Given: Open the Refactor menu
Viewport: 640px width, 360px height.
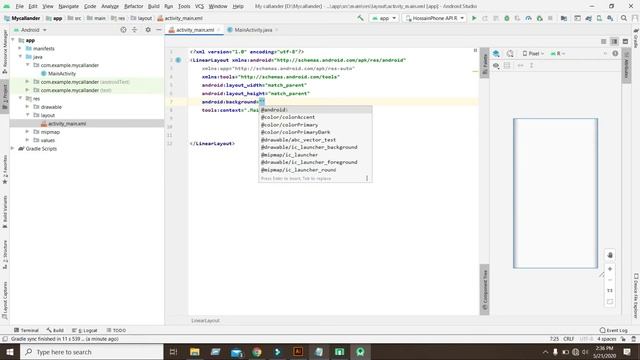Looking at the screenshot, I should tap(133, 6).
